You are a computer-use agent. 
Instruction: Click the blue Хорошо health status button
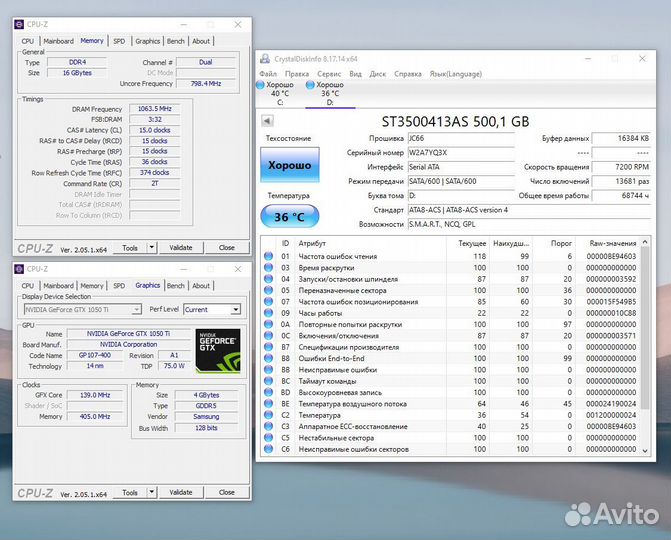point(290,165)
